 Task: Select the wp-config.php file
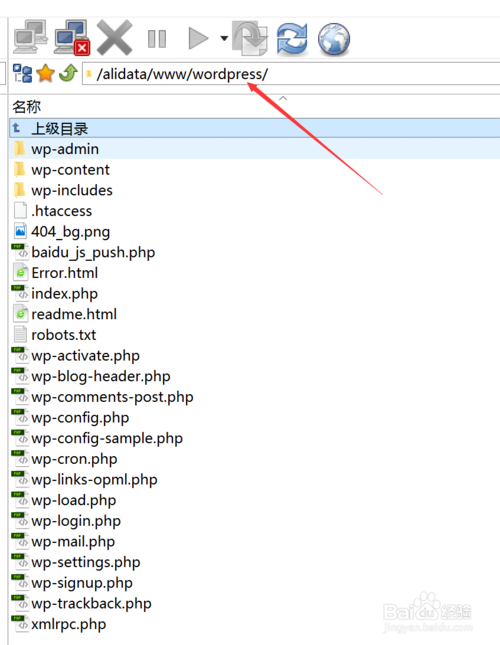tap(80, 418)
